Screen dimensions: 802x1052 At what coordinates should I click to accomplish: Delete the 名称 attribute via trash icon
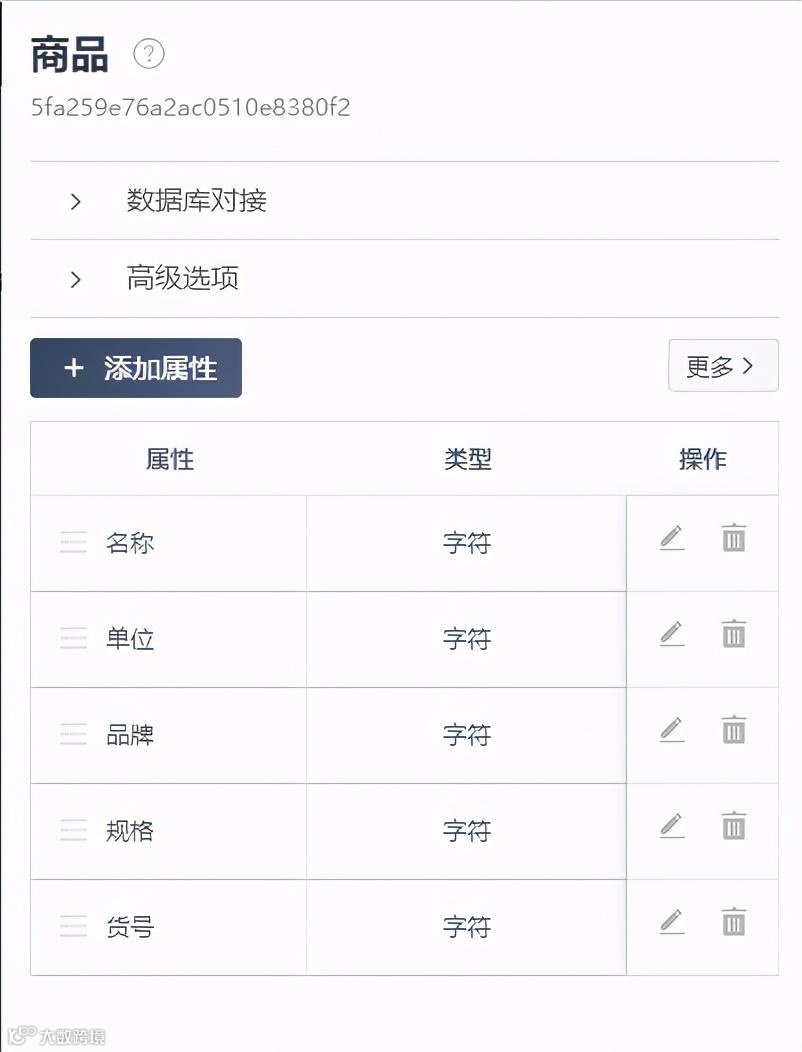pyautogui.click(x=734, y=538)
